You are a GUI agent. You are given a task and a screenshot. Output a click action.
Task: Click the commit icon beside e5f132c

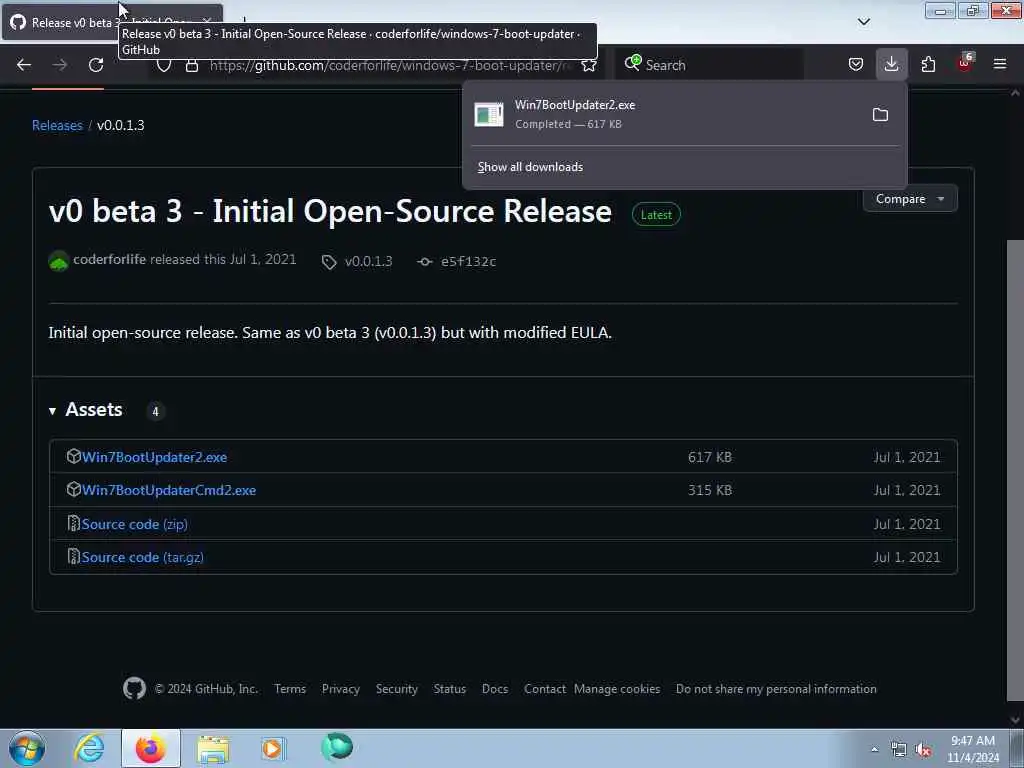click(425, 261)
